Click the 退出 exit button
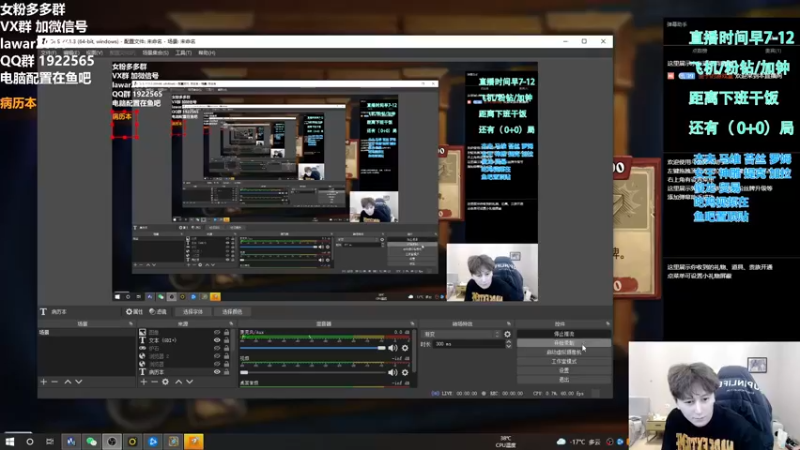The width and height of the screenshot is (800, 450). point(564,380)
